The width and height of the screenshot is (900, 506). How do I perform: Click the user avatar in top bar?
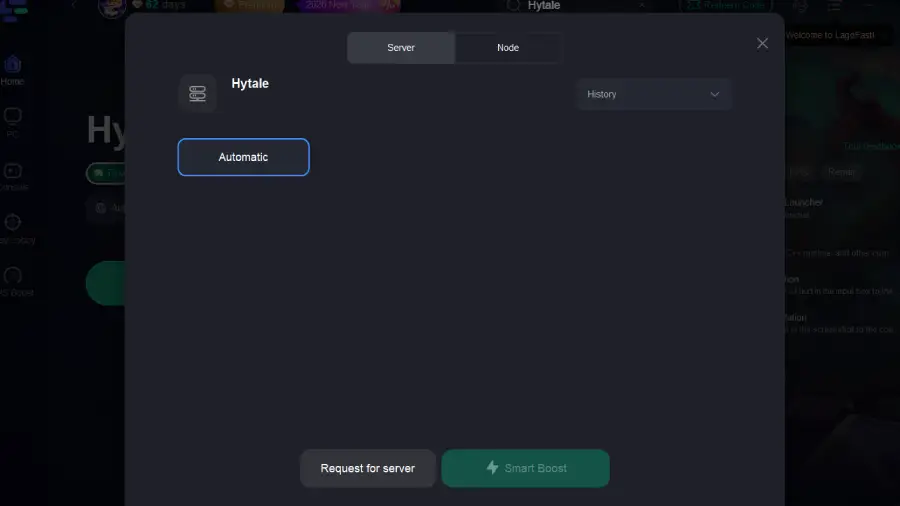[x=111, y=6]
